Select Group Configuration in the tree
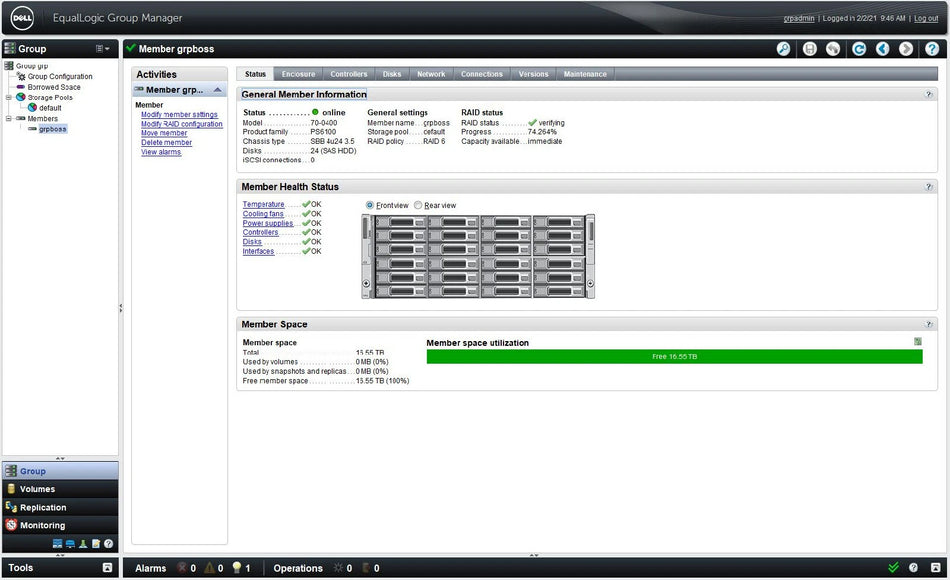The height and width of the screenshot is (580, 950). coord(60,76)
